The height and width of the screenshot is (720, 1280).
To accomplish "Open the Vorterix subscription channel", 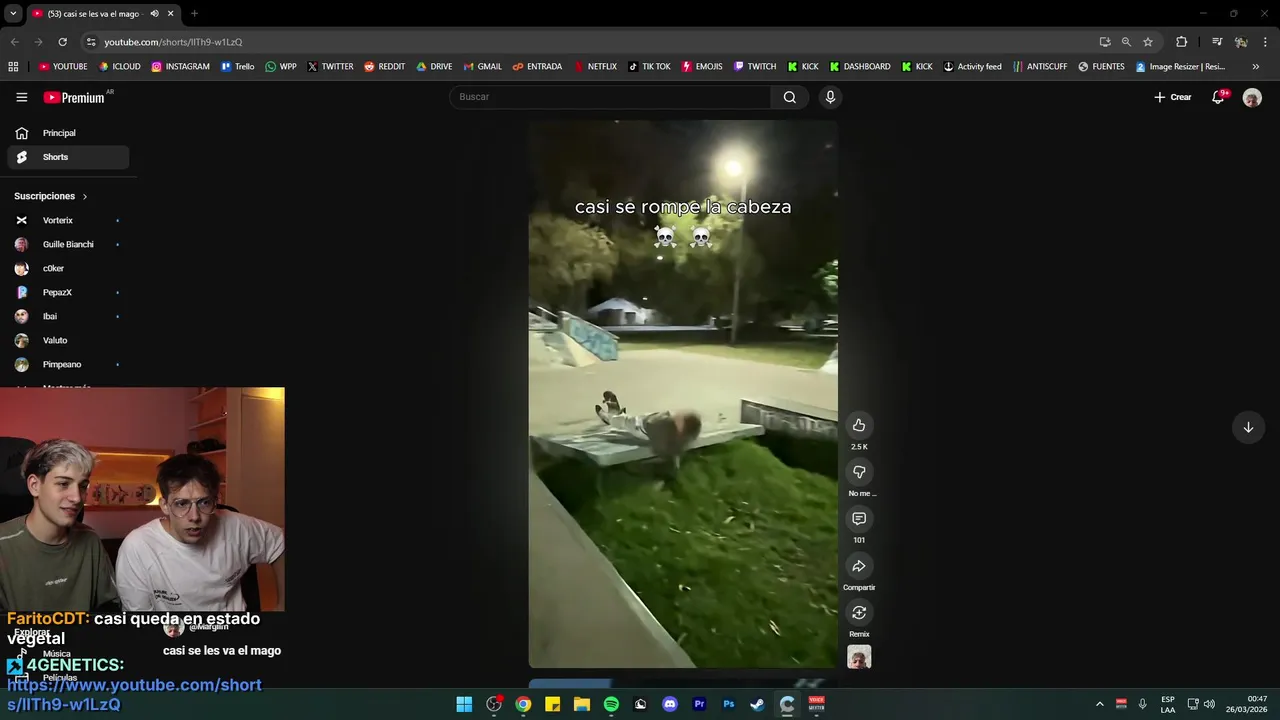I will tap(68, 220).
